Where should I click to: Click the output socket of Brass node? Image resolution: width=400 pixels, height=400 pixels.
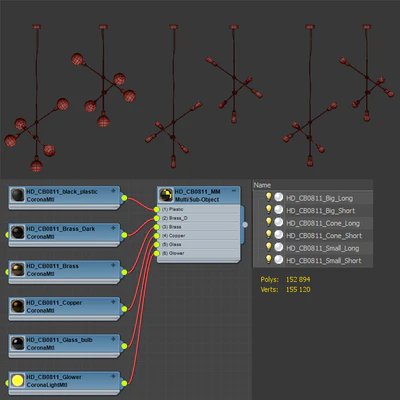coord(124,272)
